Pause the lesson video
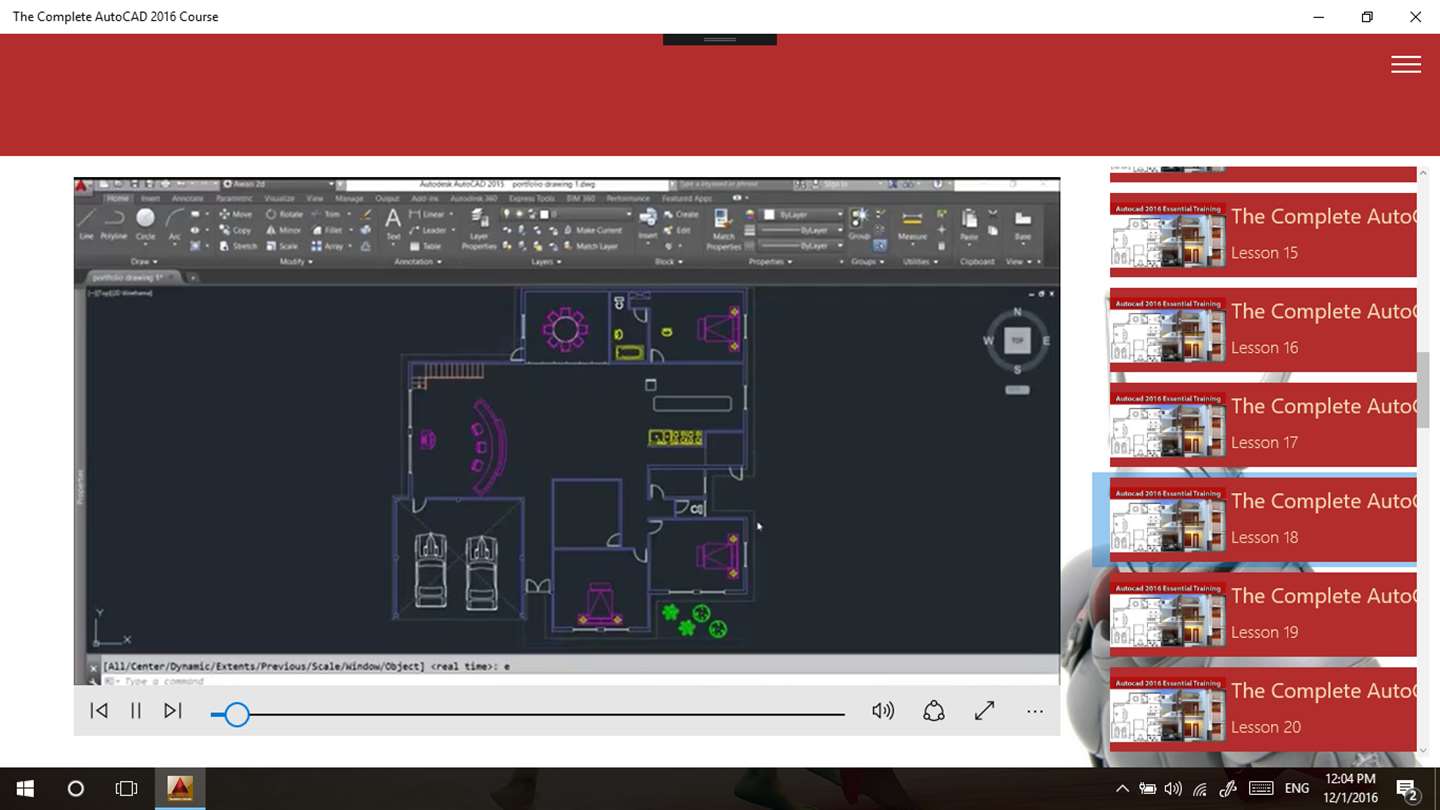The image size is (1440, 810). click(136, 711)
